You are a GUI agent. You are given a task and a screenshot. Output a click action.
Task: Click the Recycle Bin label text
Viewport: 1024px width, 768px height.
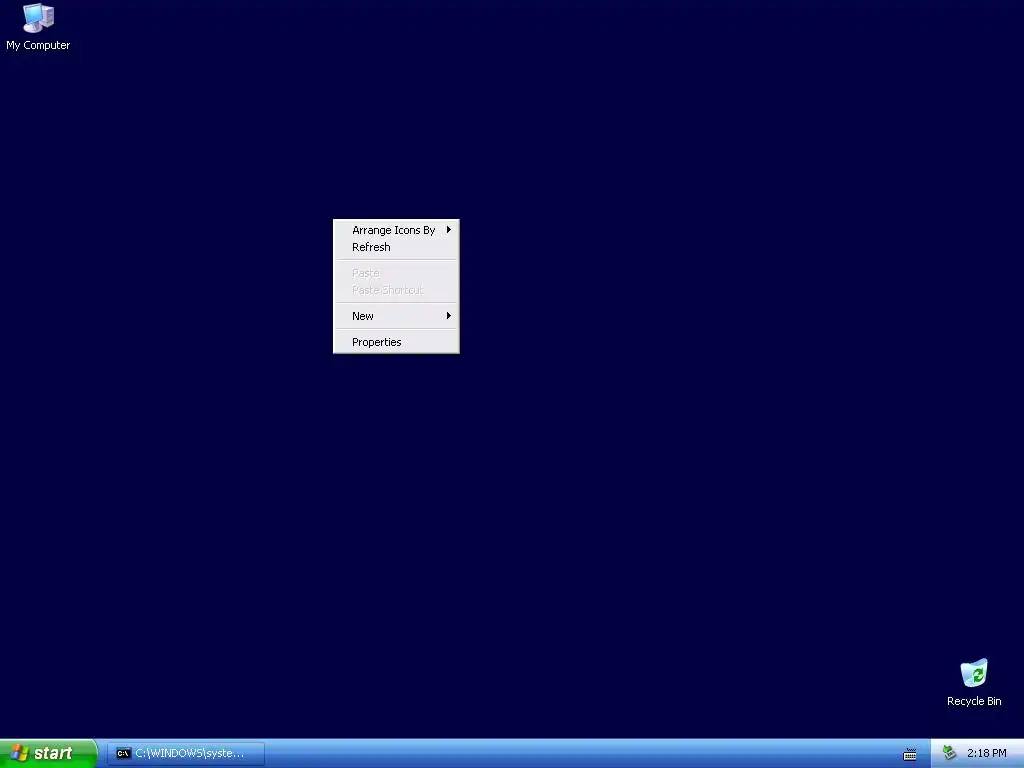point(974,701)
